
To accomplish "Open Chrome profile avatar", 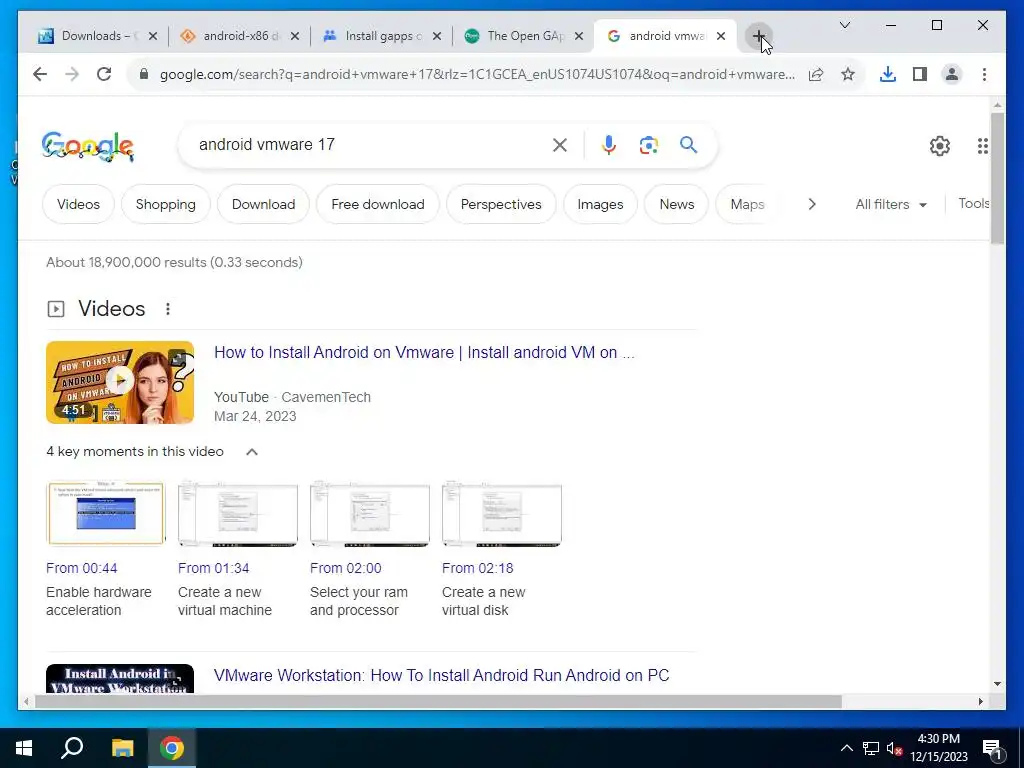I will [952, 74].
